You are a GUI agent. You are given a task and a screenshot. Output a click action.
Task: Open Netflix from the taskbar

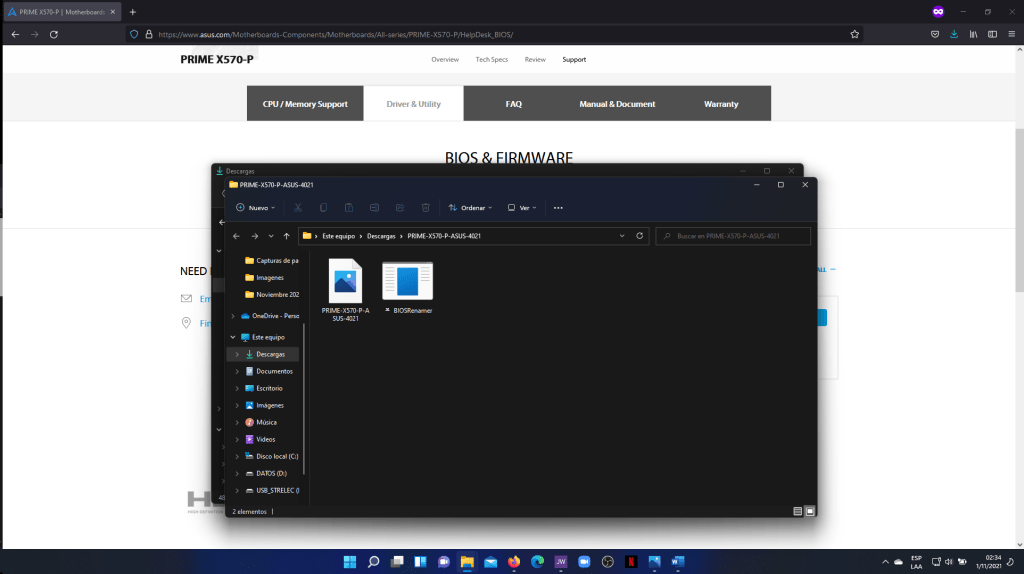click(x=630, y=561)
